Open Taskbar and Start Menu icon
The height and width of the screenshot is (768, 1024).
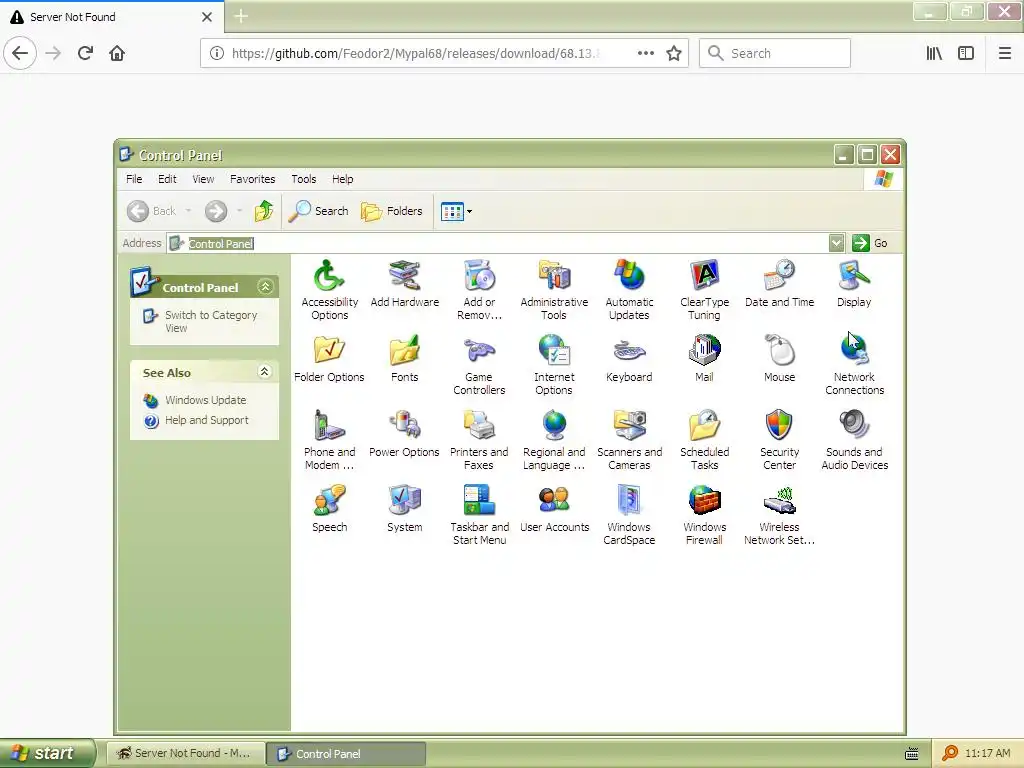479,515
